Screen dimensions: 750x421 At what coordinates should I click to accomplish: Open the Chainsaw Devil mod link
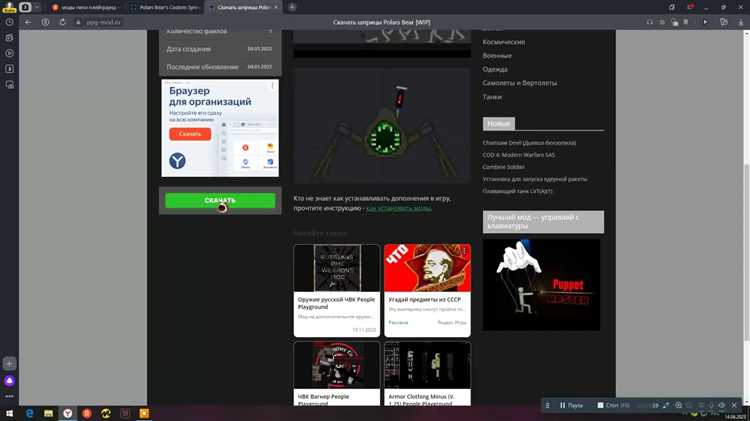[x=529, y=143]
